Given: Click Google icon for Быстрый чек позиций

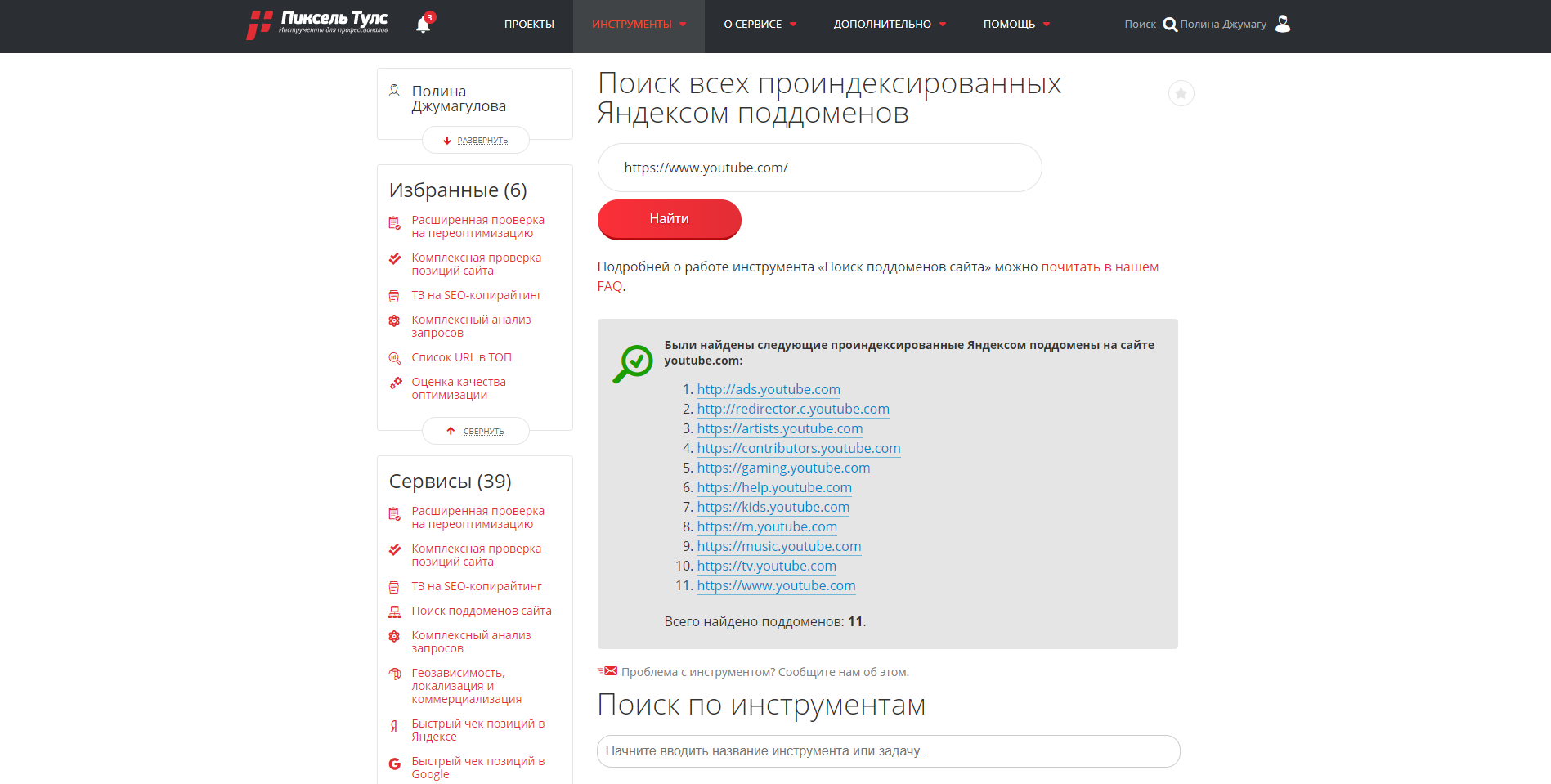Looking at the screenshot, I should 394,764.
